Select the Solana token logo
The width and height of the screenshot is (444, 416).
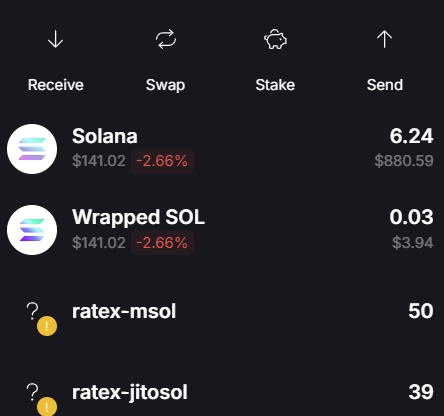point(32,149)
